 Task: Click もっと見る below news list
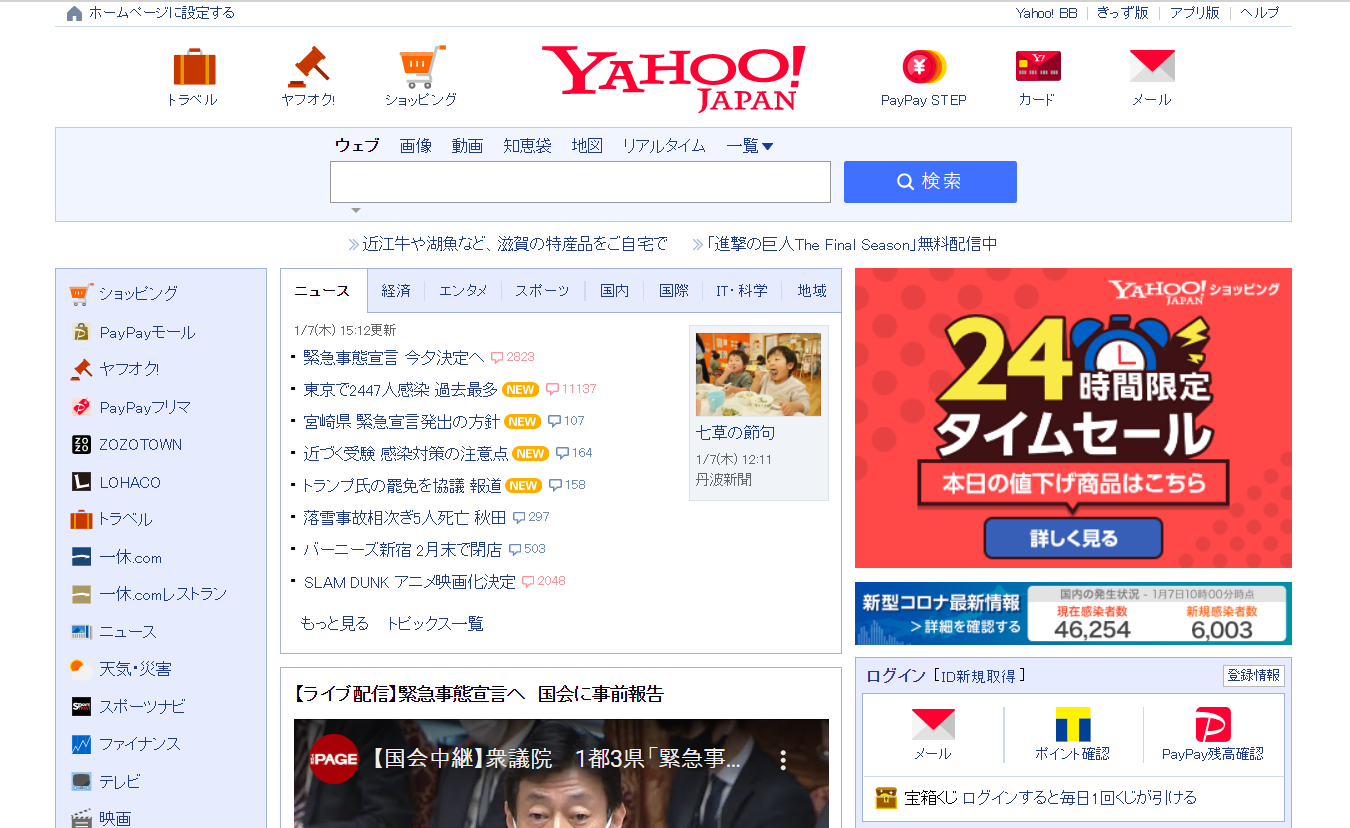335,623
